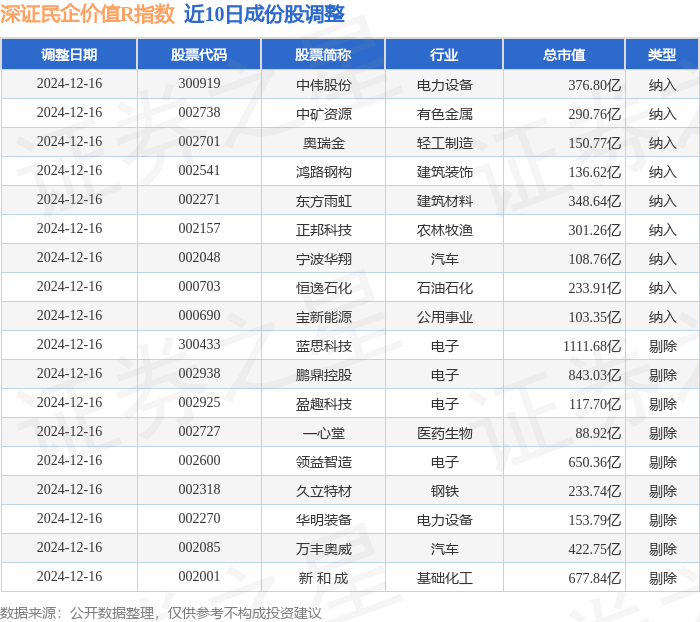Click stock code 300433
This screenshot has width=700, height=622.
(x=199, y=345)
